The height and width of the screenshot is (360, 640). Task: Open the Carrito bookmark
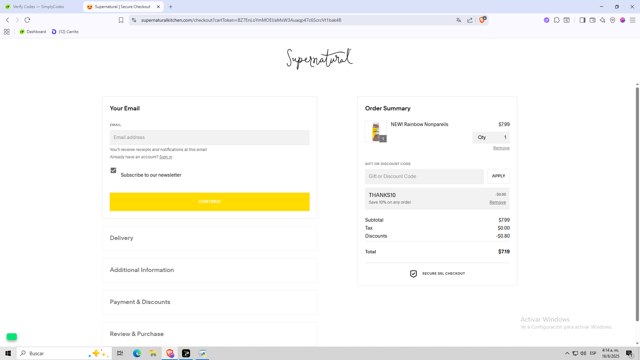(65, 31)
